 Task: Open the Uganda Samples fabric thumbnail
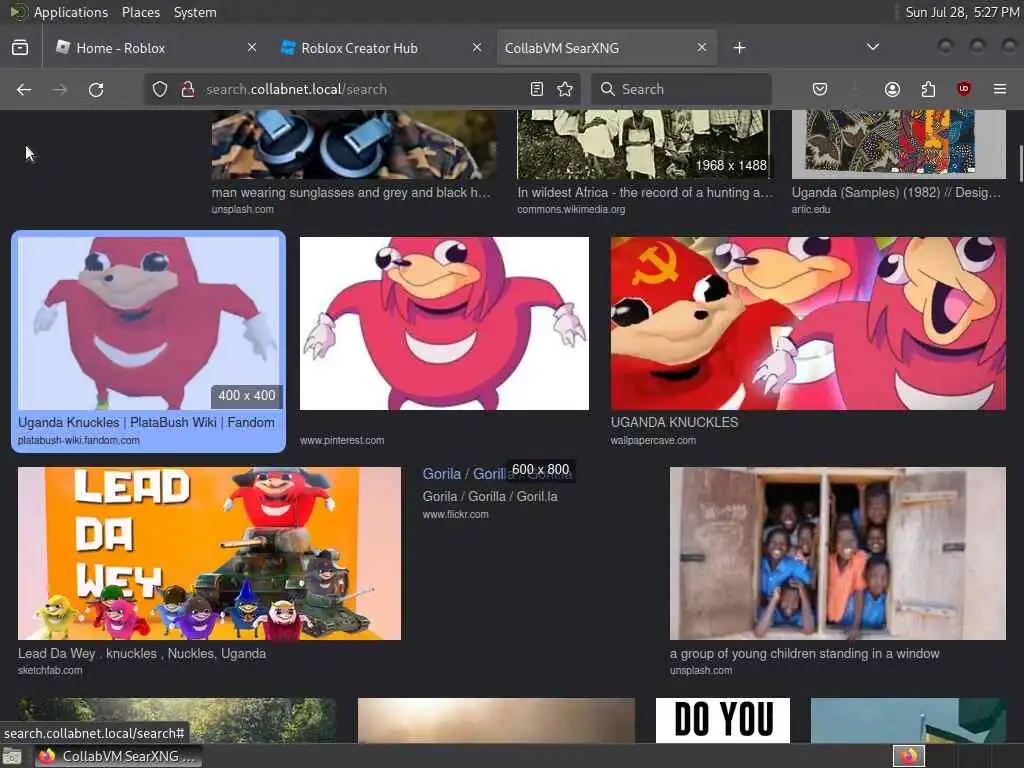(899, 144)
